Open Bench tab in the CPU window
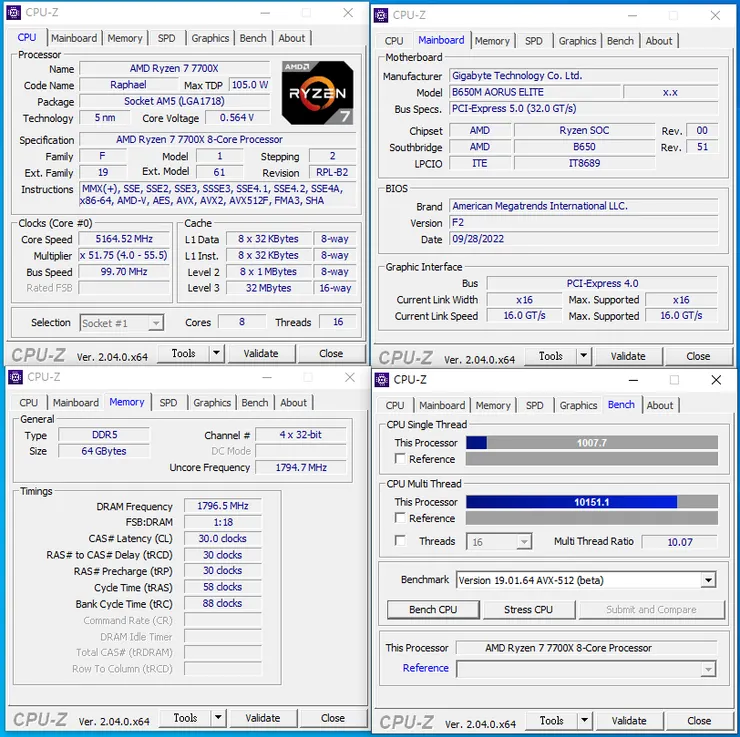The image size is (740, 737). pos(253,38)
